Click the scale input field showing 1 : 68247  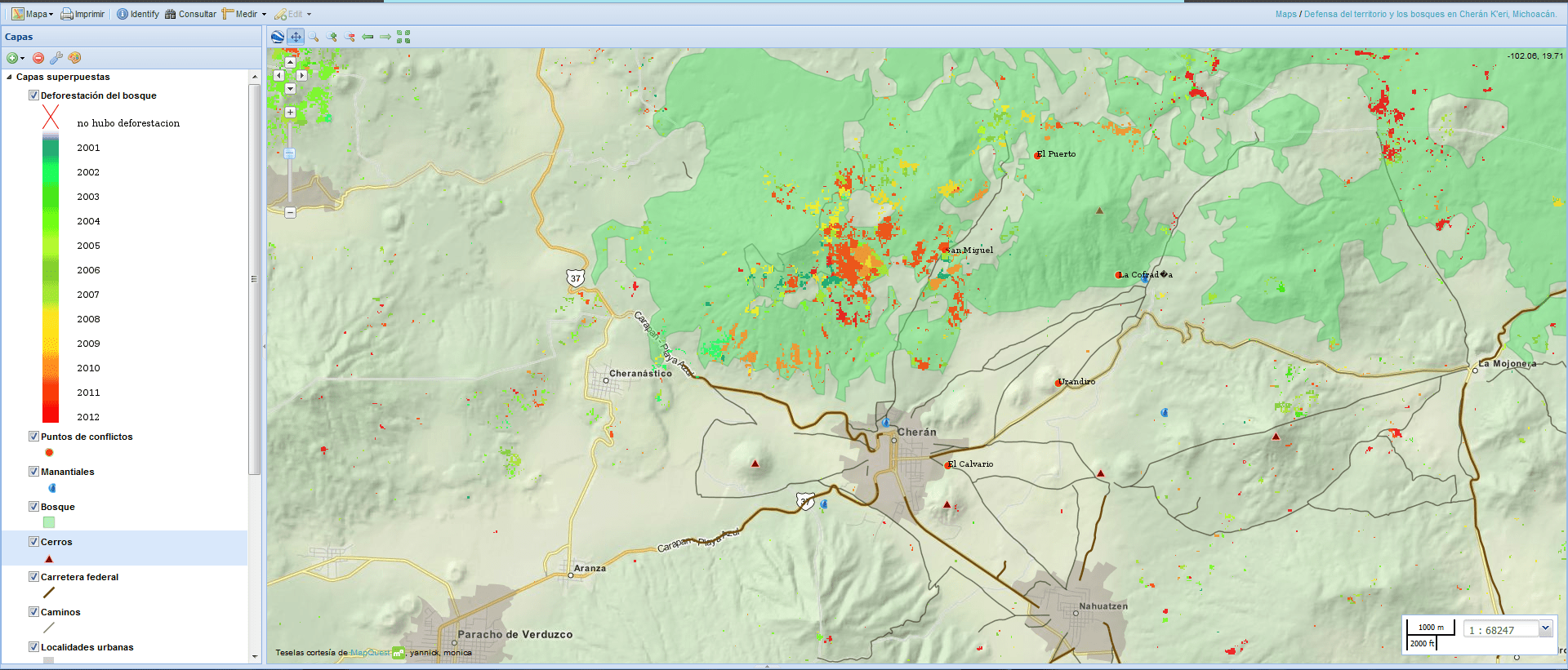[1501, 629]
